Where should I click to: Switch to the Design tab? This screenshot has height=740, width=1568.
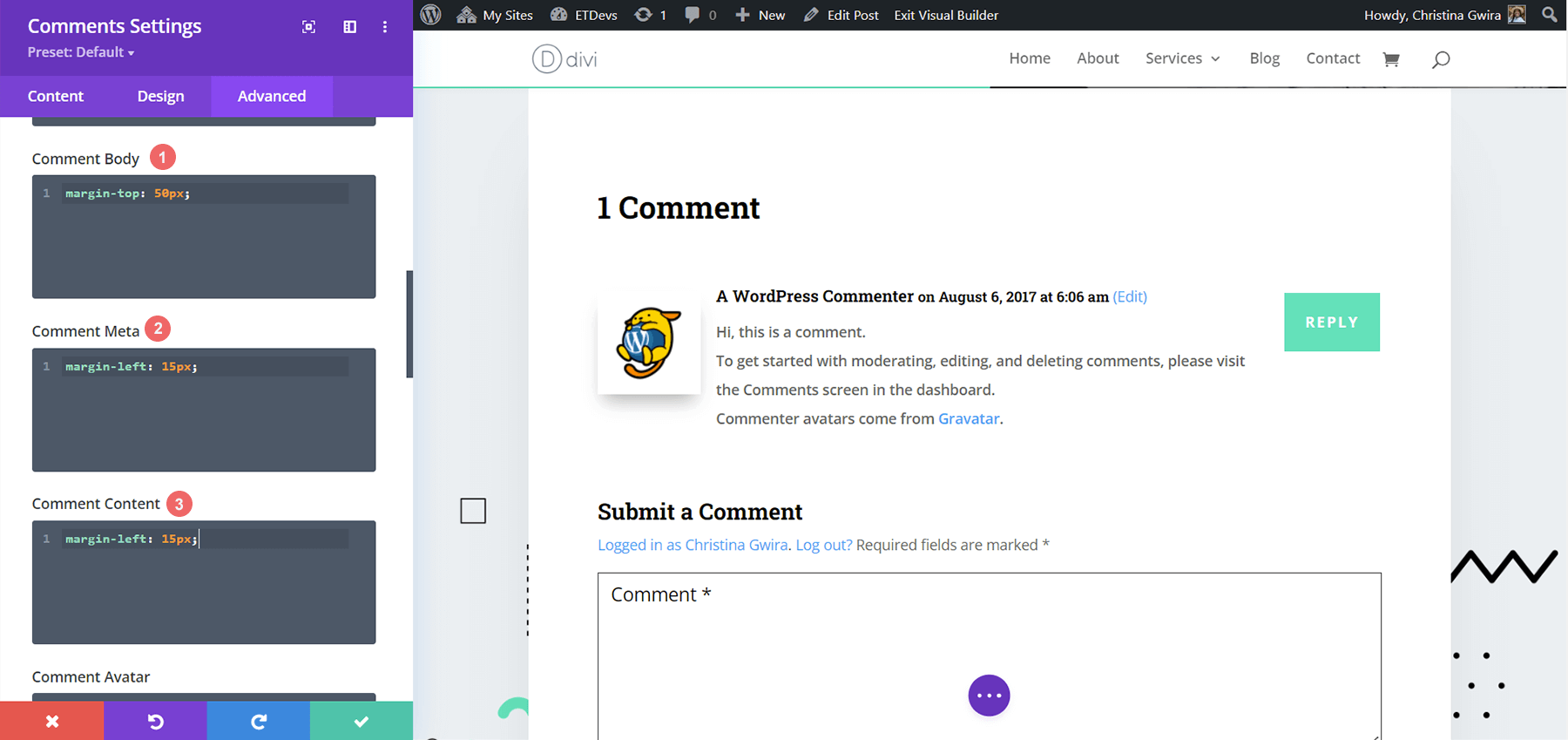pyautogui.click(x=160, y=96)
